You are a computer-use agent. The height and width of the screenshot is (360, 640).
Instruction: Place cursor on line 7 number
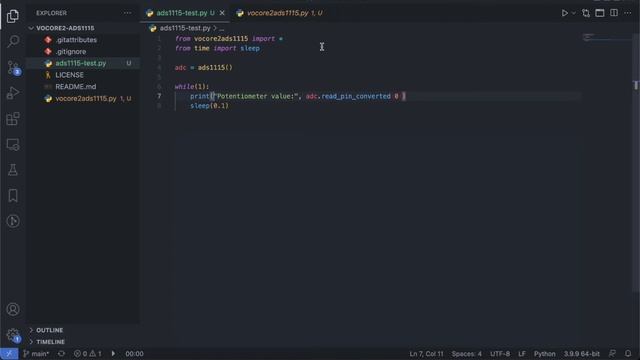pyautogui.click(x=159, y=96)
